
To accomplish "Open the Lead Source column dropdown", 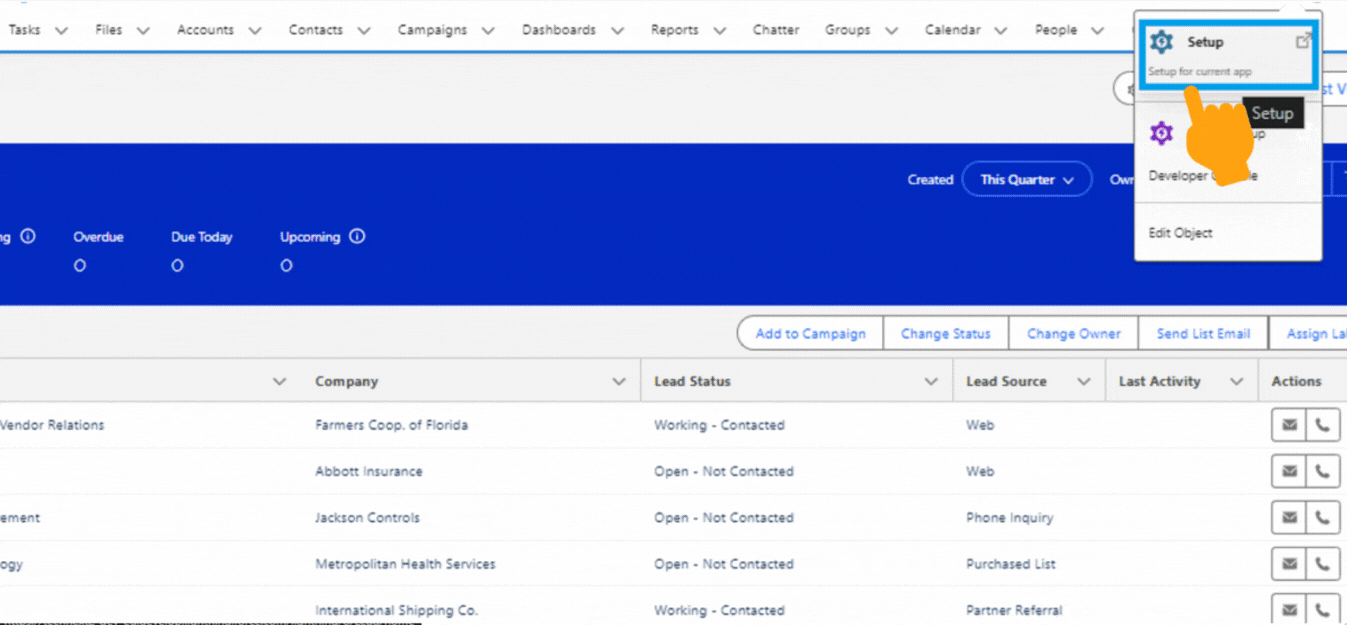I will 1083,381.
